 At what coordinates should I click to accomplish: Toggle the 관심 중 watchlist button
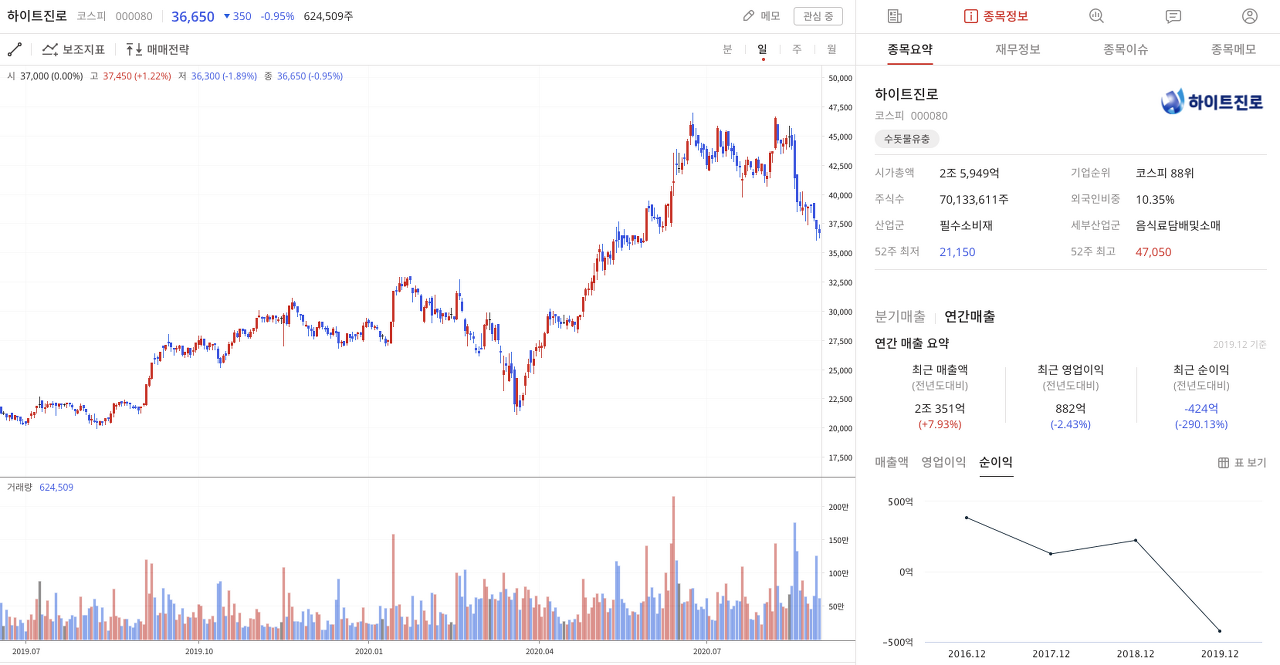[818, 16]
